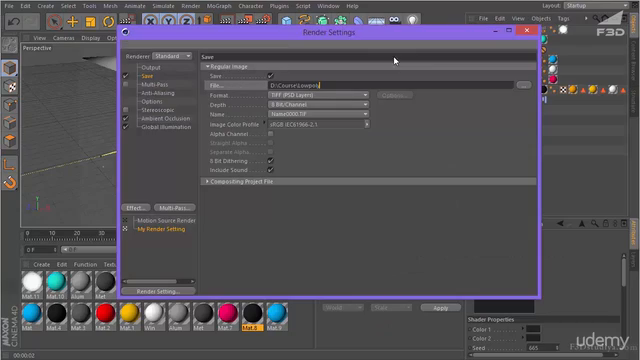640x360 pixels.
Task: Add a Camera object
Action: click(x=394, y=20)
